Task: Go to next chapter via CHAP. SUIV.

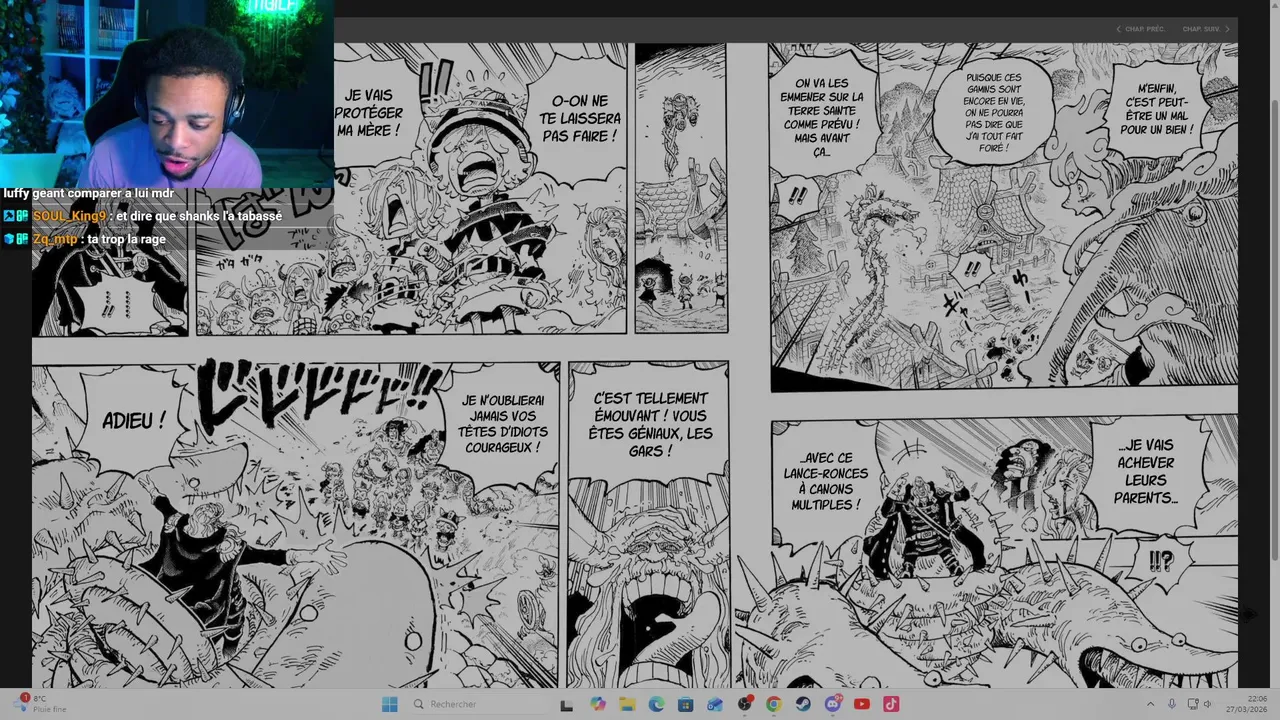Action: (1205, 29)
